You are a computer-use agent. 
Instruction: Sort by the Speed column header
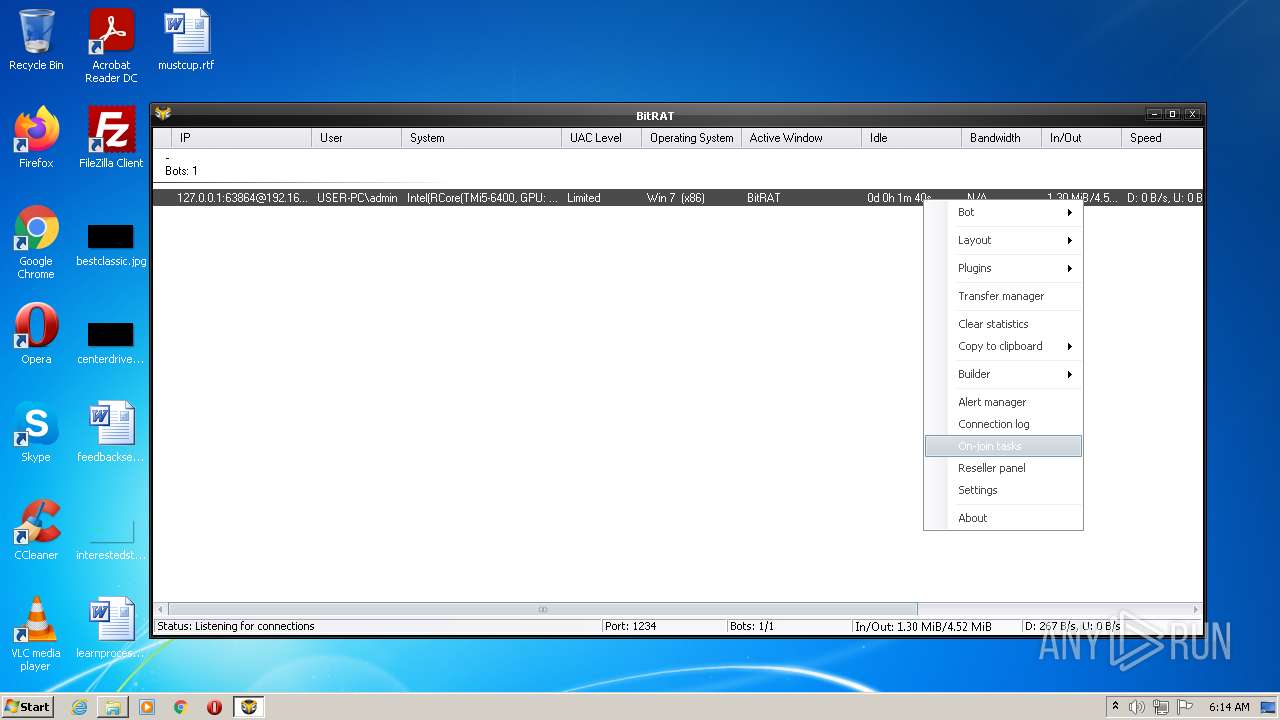(x=1162, y=138)
